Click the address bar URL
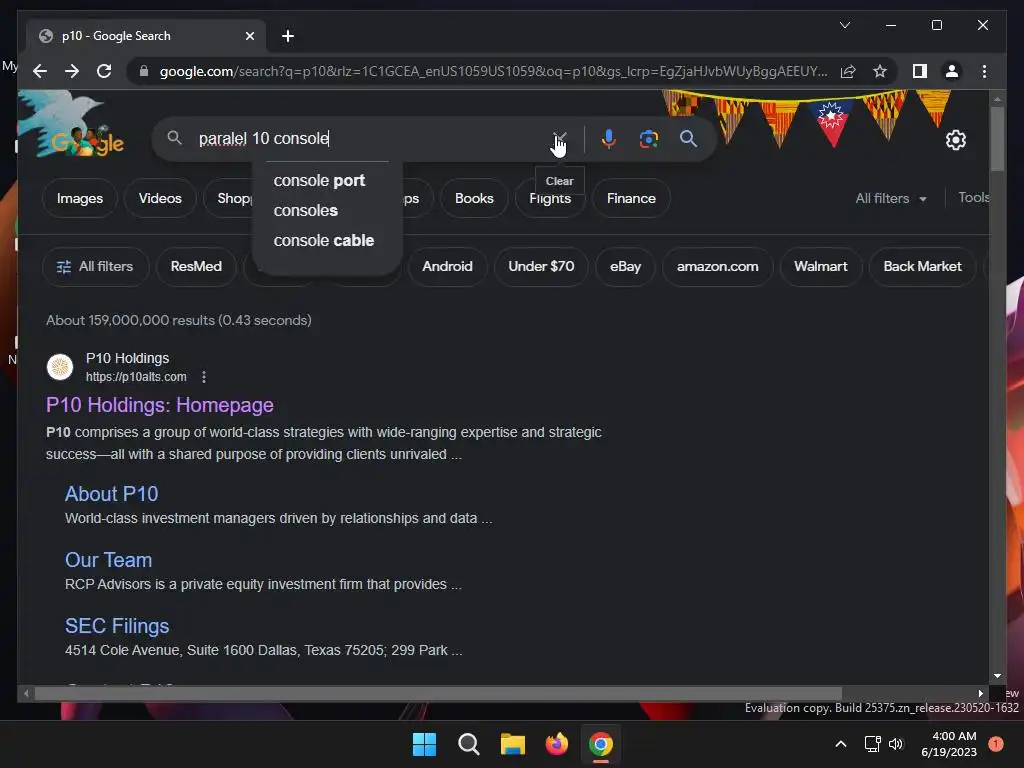The width and height of the screenshot is (1024, 768). (x=493, y=71)
